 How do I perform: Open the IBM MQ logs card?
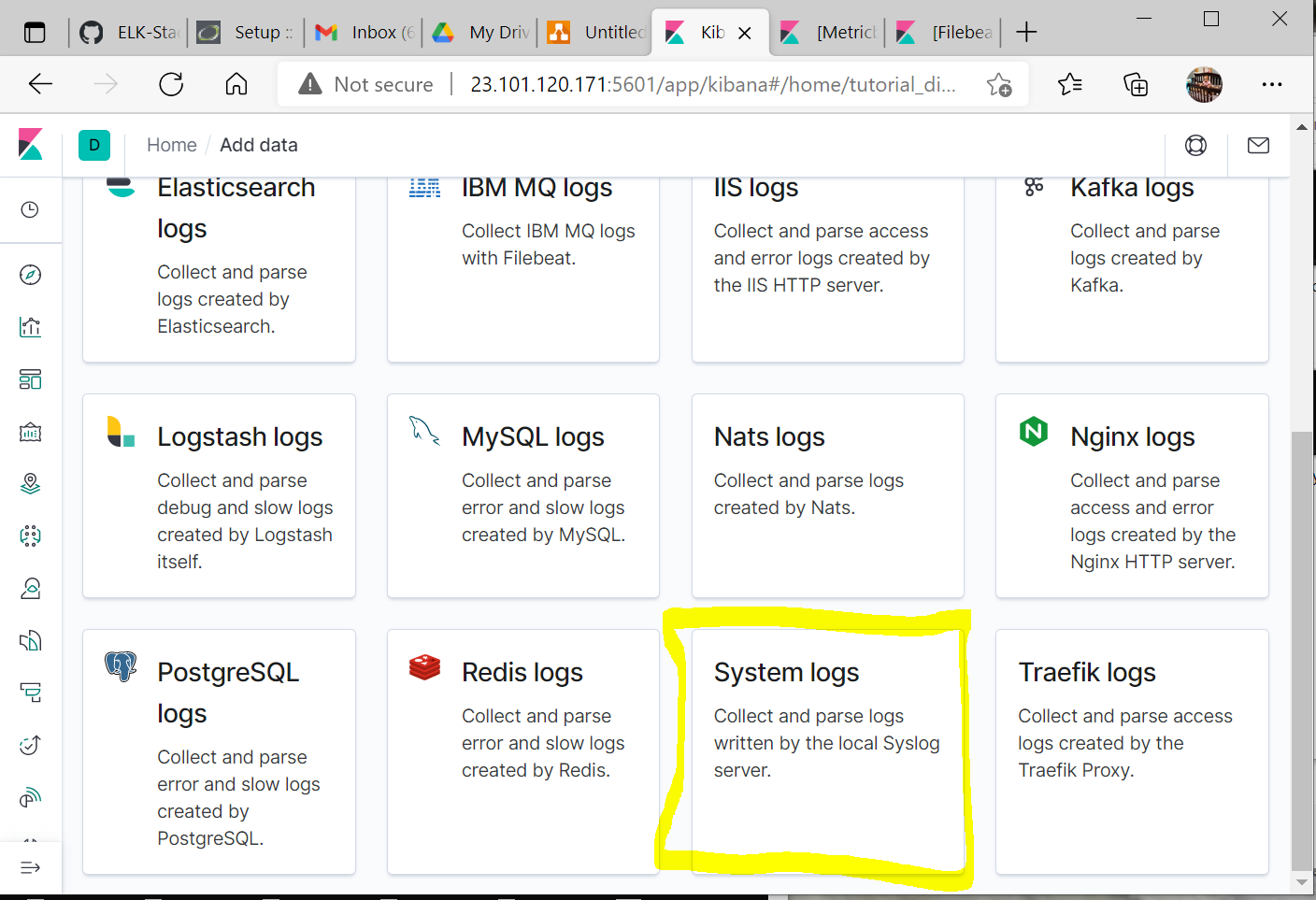coord(523,269)
